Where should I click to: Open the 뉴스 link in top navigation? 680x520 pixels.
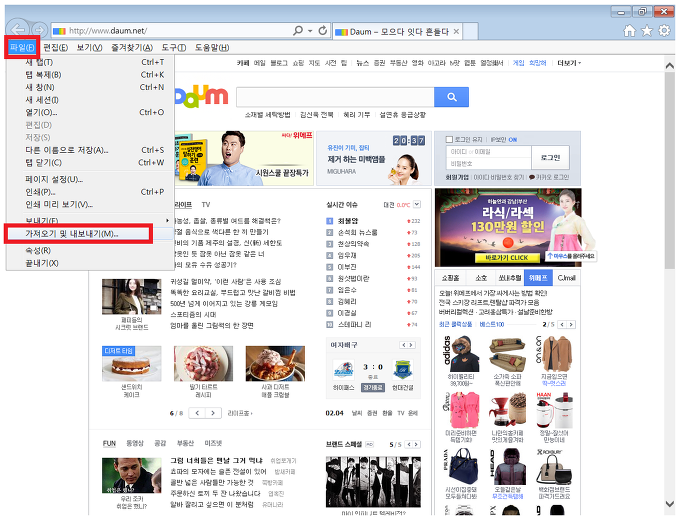(x=363, y=63)
